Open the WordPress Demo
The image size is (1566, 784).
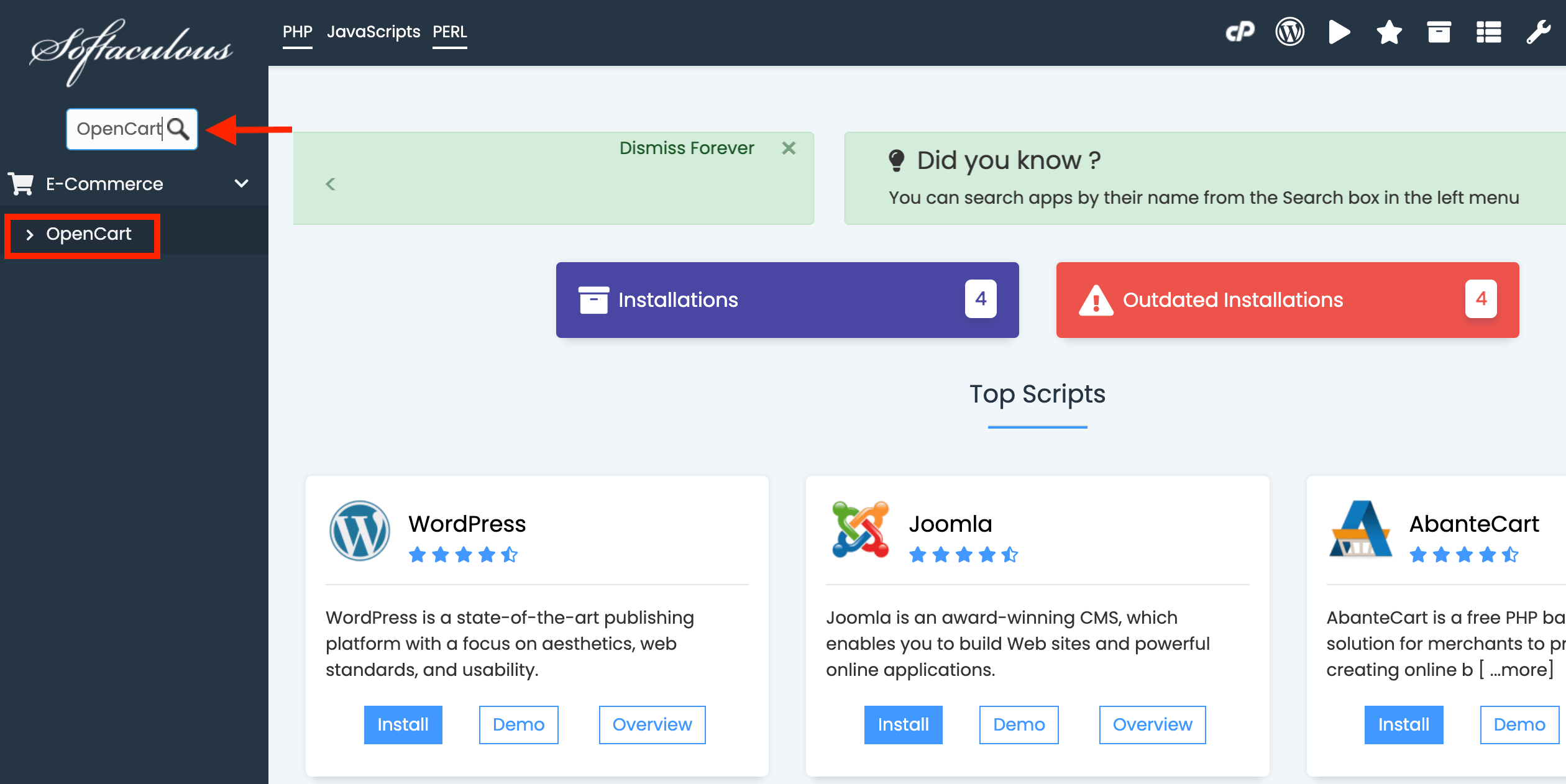[518, 724]
